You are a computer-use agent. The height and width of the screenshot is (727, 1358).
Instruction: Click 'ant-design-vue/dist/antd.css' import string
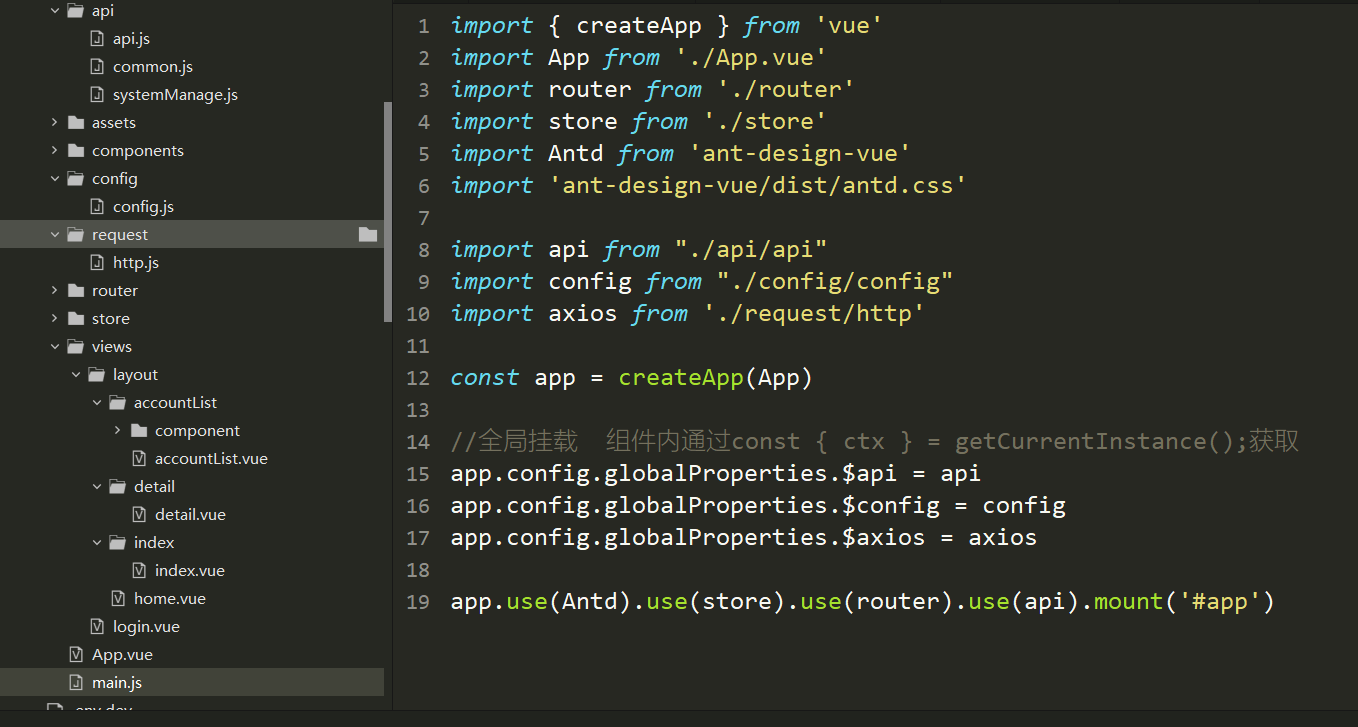point(758,186)
